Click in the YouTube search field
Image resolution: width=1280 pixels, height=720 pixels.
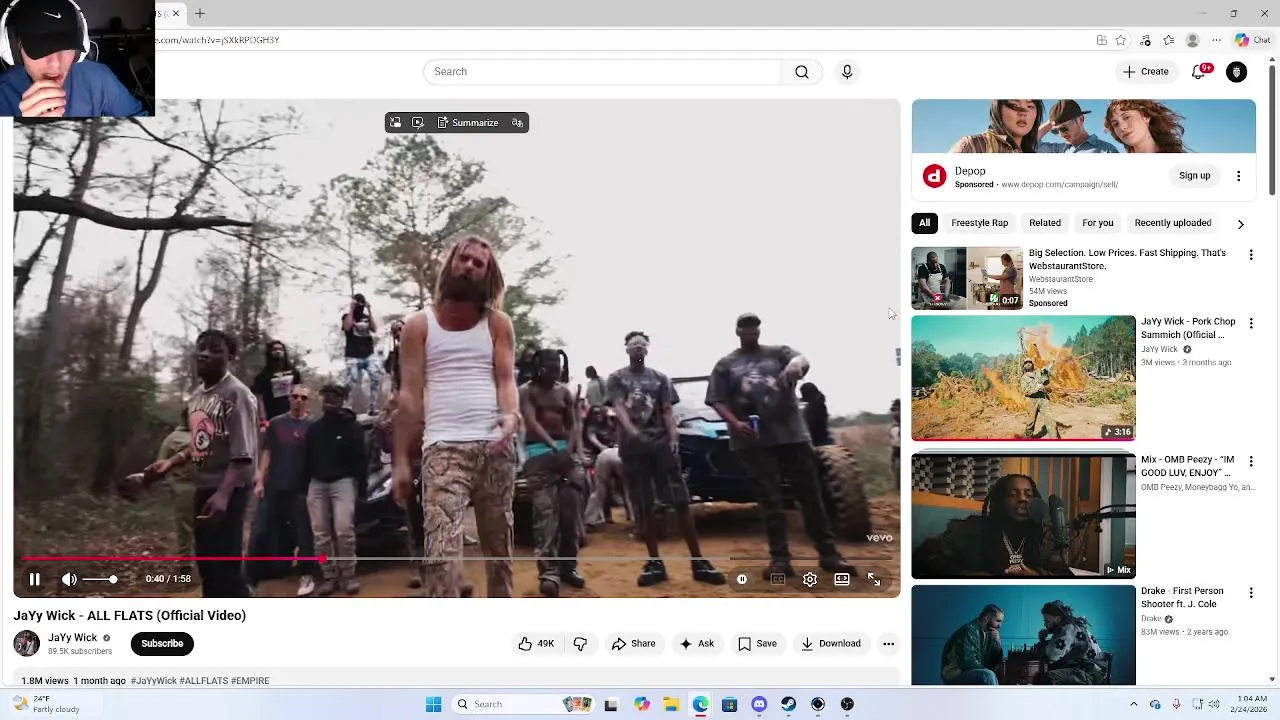(602, 72)
